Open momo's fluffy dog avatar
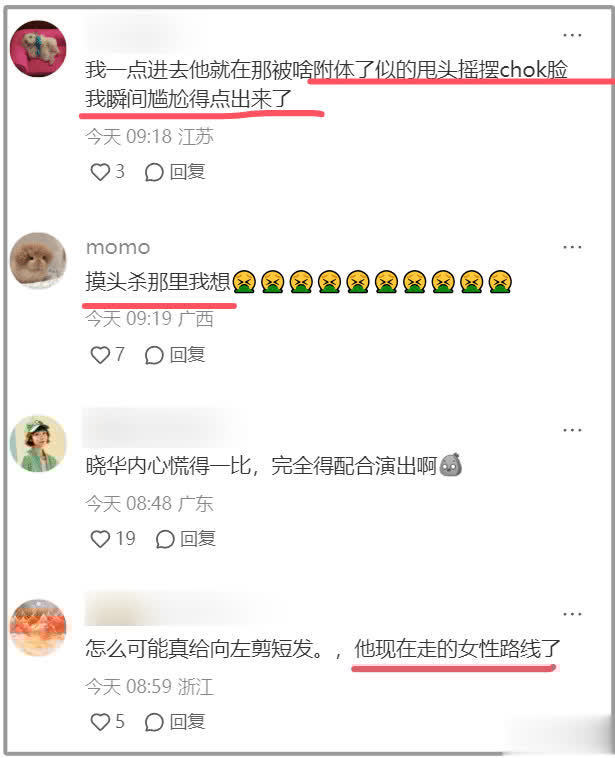 pos(38,261)
